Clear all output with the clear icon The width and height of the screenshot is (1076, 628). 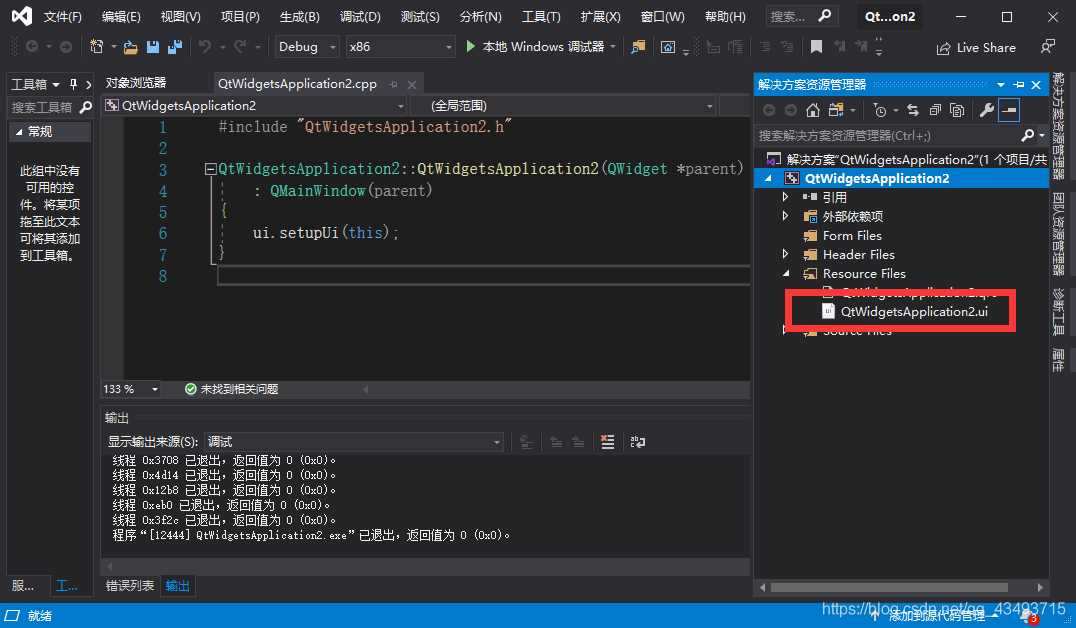607,442
